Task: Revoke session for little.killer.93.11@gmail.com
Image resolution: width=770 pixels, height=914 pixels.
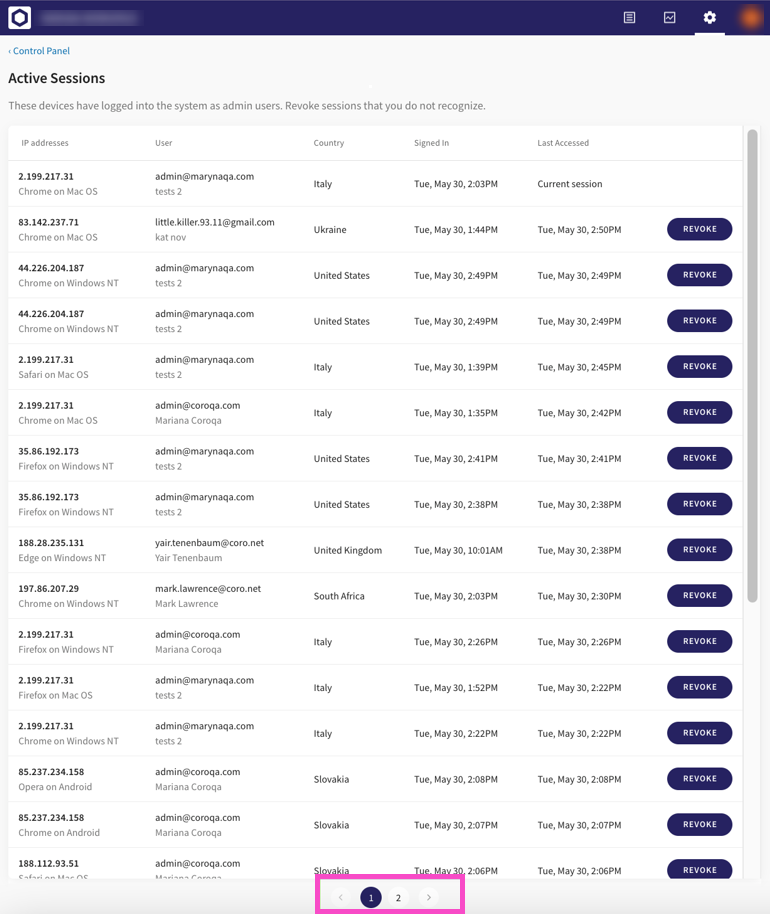Action: (699, 229)
